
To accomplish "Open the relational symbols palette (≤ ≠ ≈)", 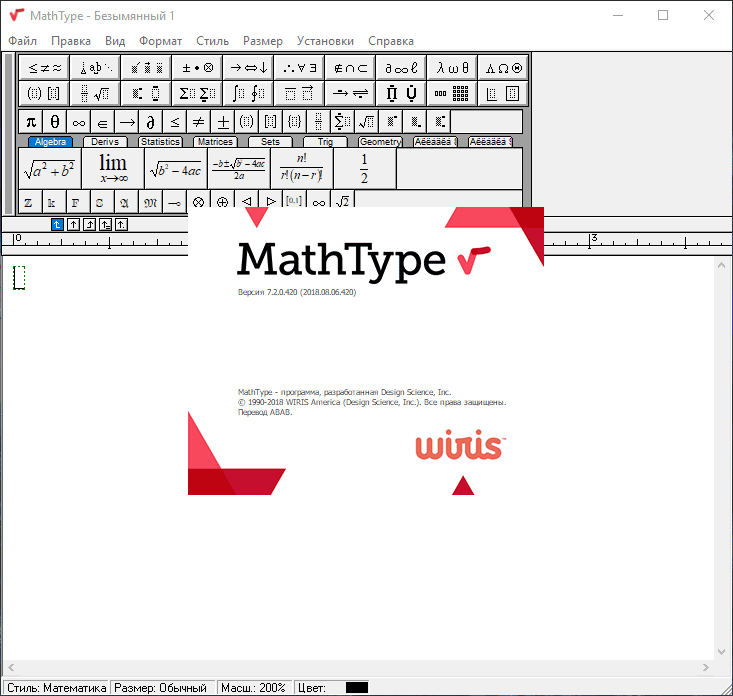I will pos(44,68).
